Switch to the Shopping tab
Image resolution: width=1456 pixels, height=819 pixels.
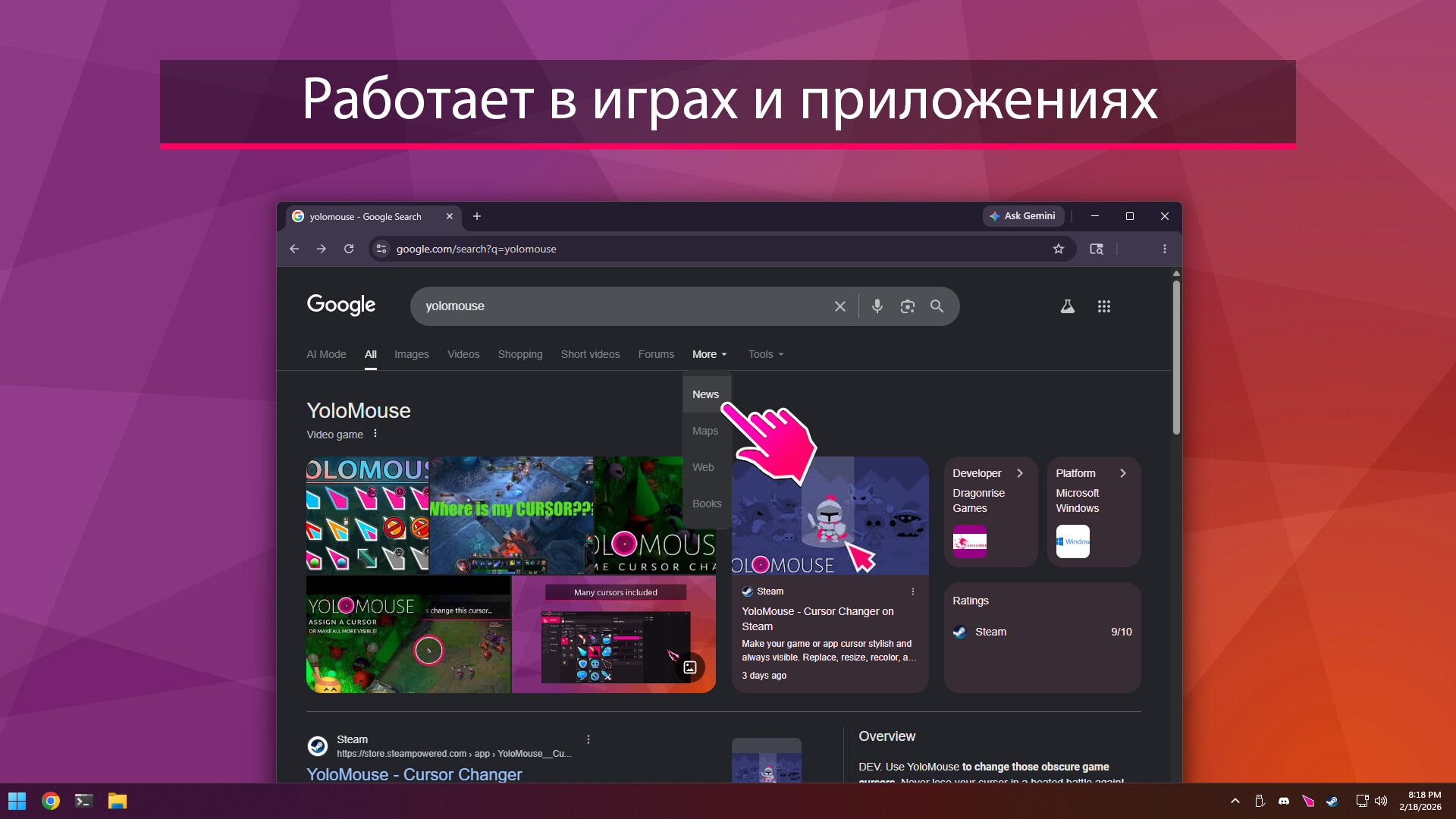(x=520, y=354)
